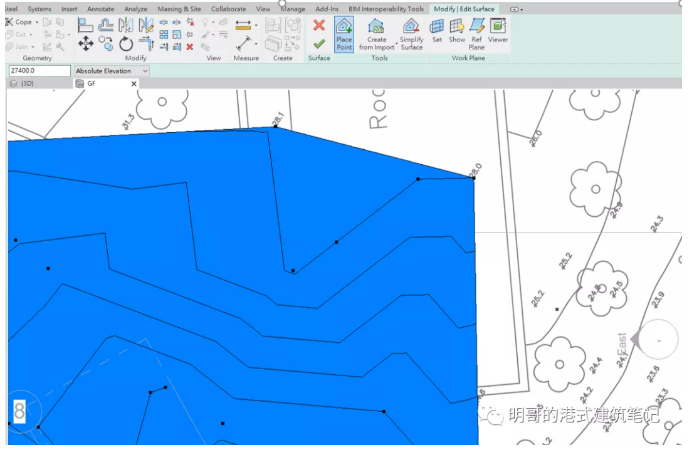Image resolution: width=690 pixels, height=452 pixels.
Task: Select the Rotate tool
Action: click(x=126, y=44)
